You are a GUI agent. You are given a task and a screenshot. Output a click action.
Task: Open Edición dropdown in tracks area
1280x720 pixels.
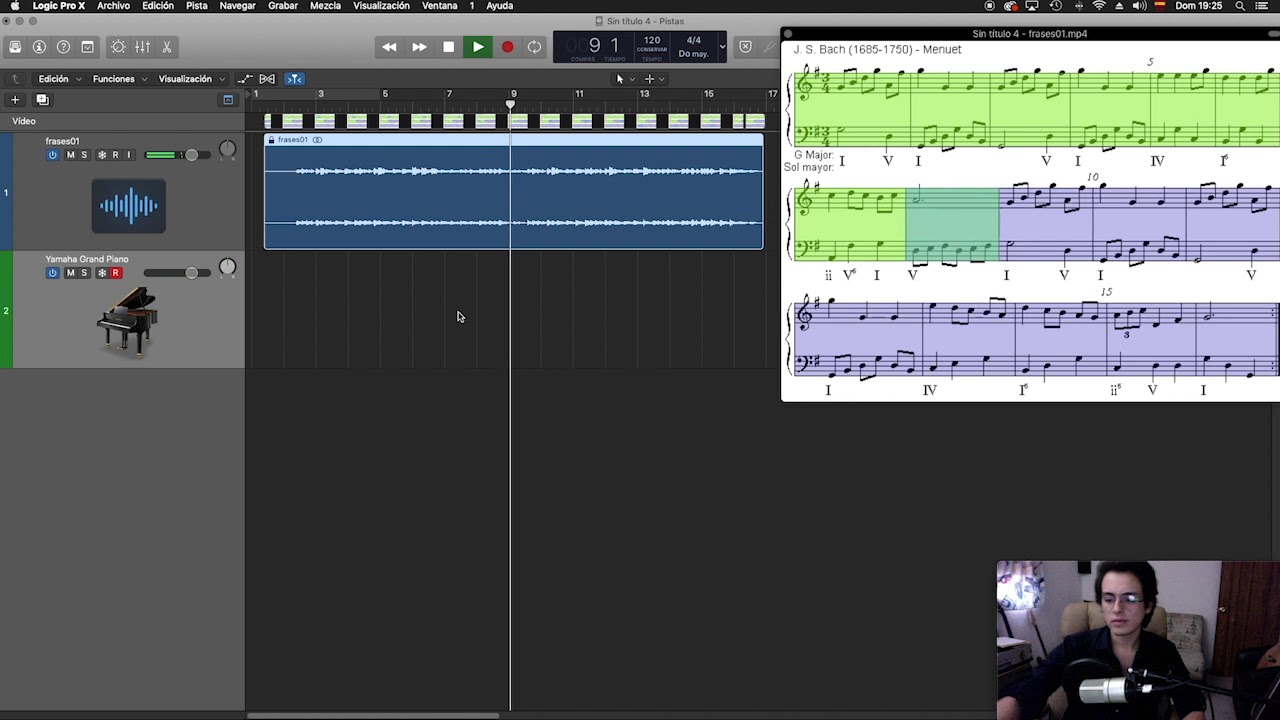[x=58, y=79]
